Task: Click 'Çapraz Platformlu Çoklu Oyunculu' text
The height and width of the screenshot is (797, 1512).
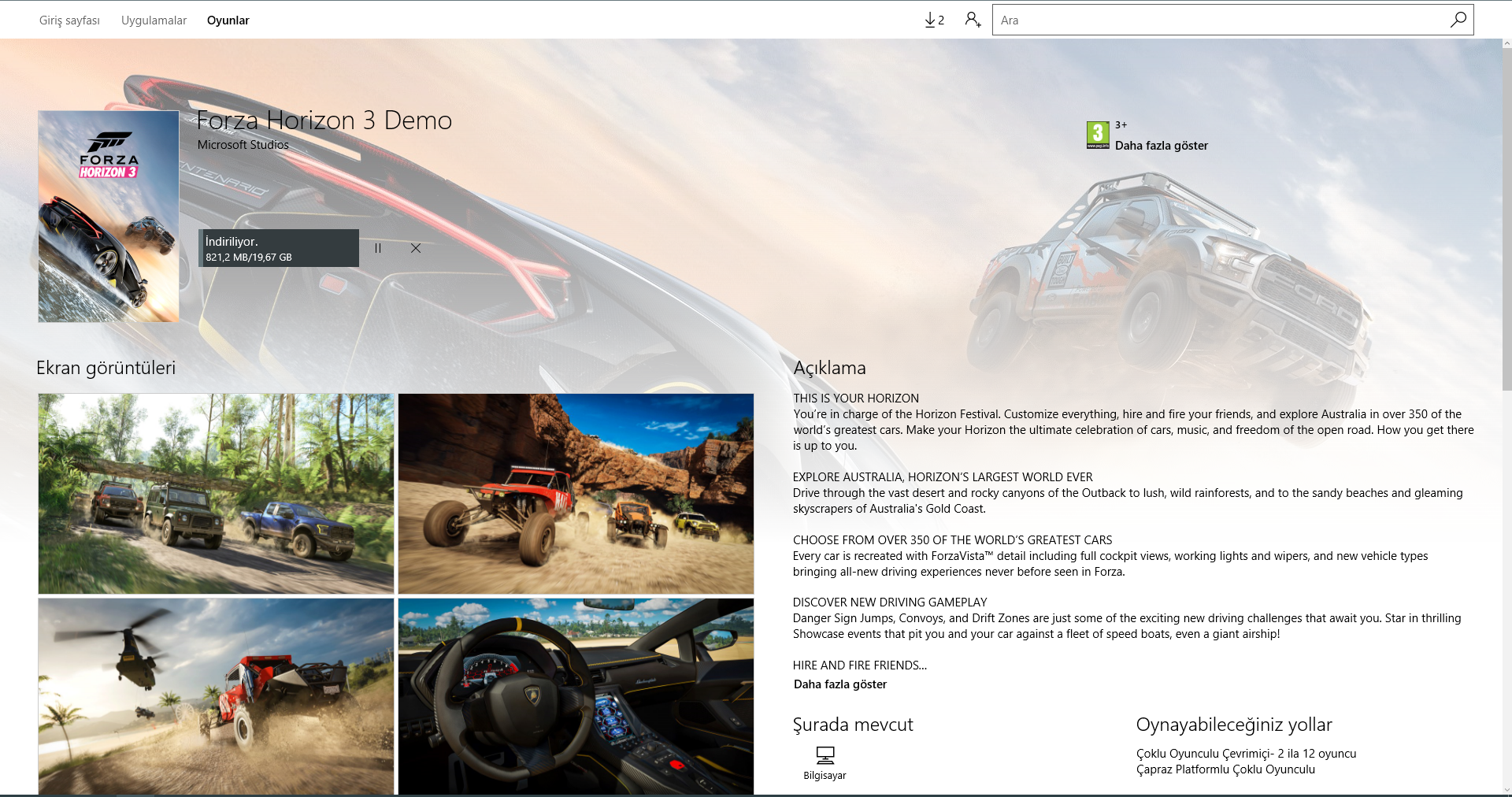Action: point(1225,769)
